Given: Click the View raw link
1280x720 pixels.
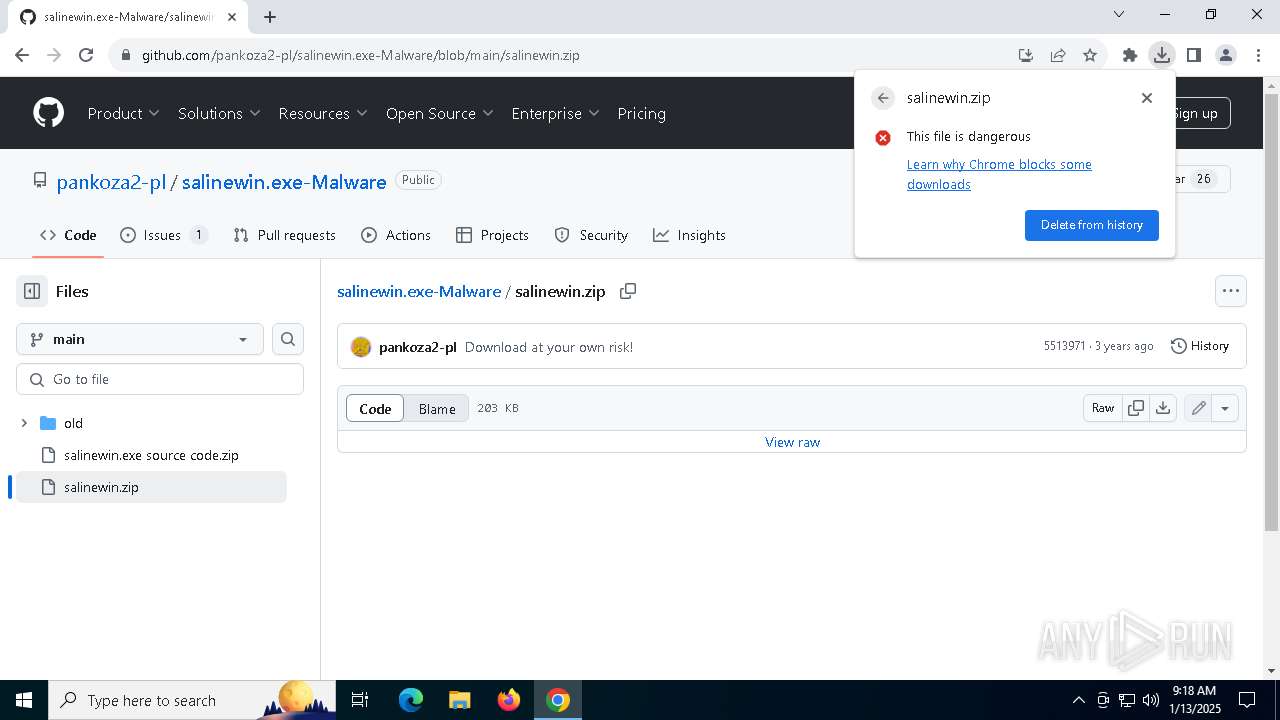Looking at the screenshot, I should pyautogui.click(x=792, y=442).
